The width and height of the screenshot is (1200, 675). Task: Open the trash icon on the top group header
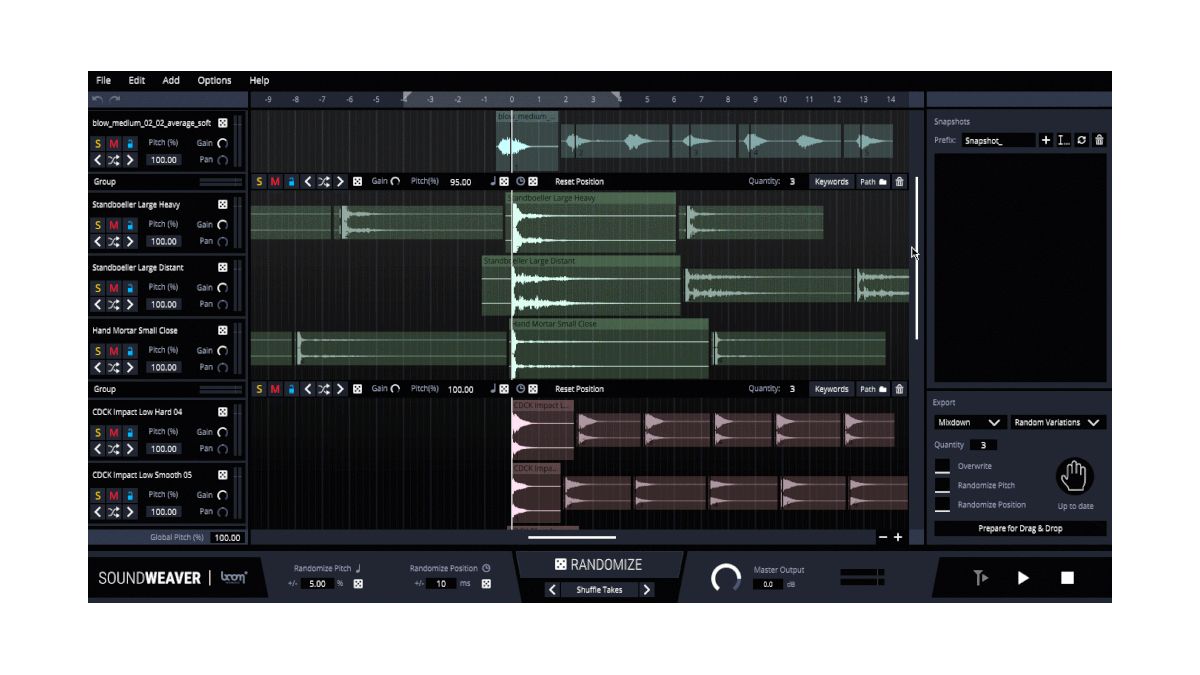[x=900, y=181]
